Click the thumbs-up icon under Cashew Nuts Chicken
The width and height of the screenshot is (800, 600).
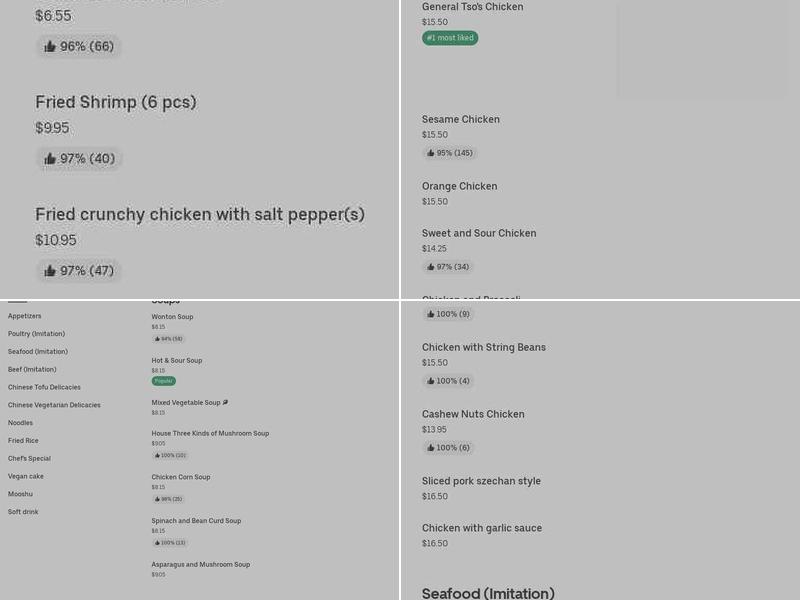click(x=431, y=448)
